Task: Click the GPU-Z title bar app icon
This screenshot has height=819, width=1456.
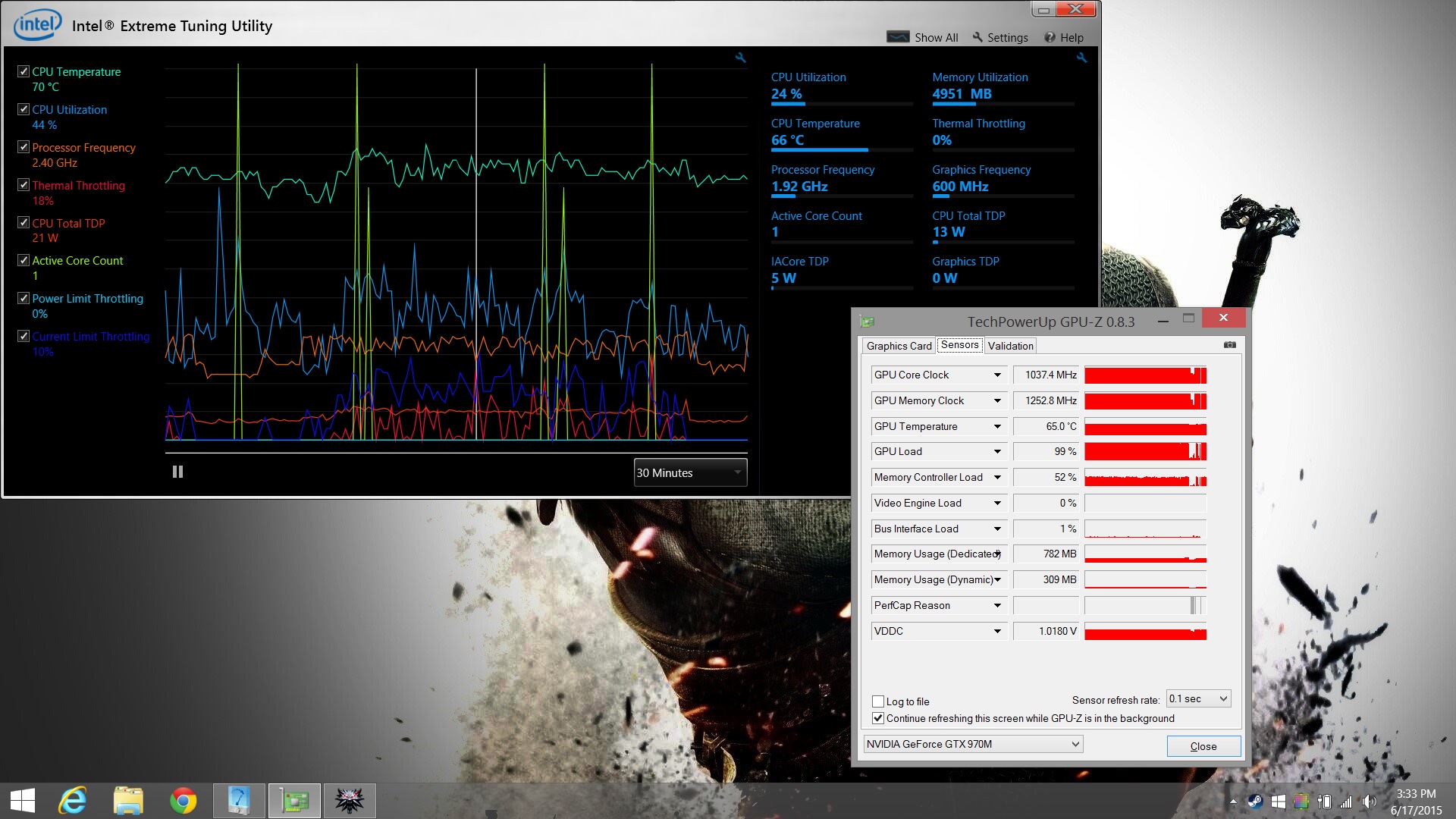Action: click(868, 322)
